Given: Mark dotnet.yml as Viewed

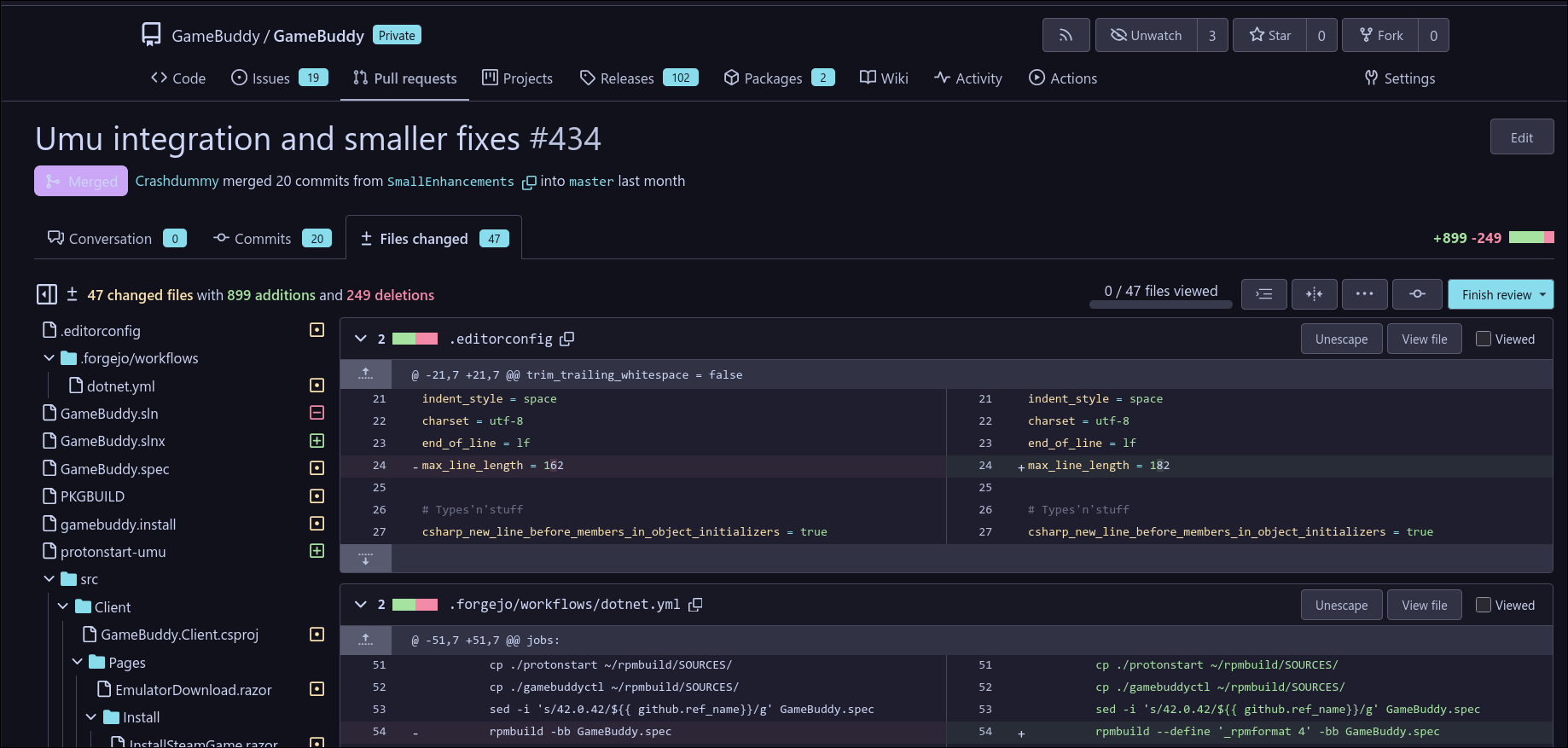Looking at the screenshot, I should coord(1484,605).
